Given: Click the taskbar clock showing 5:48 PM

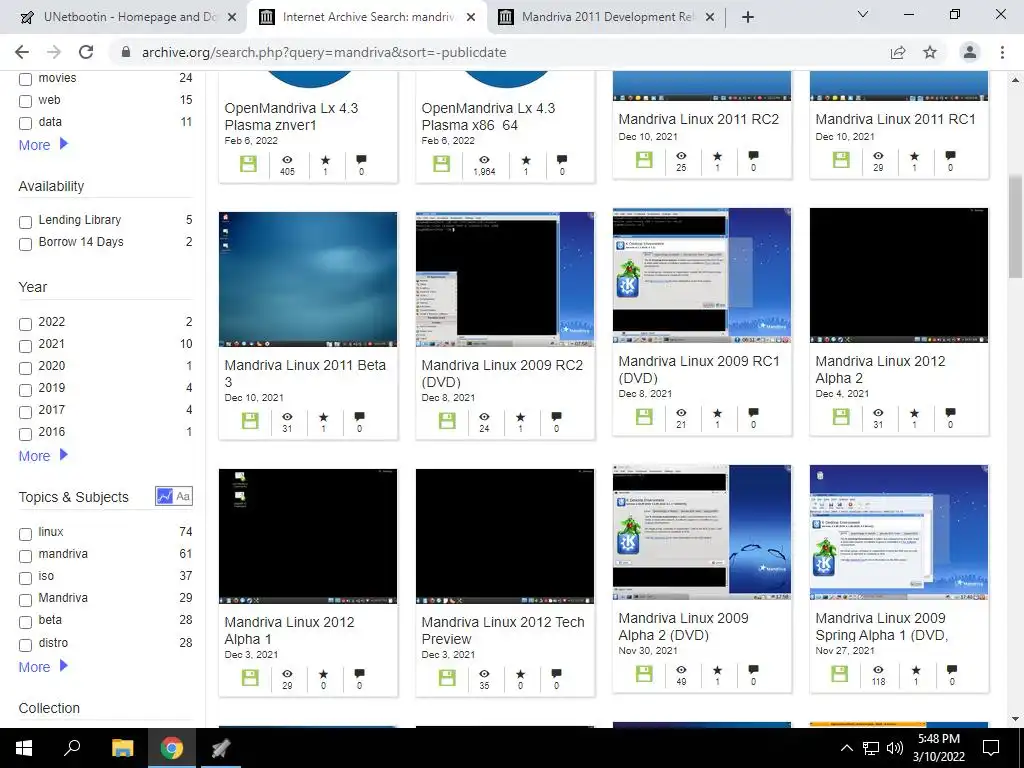Looking at the screenshot, I should (938, 748).
